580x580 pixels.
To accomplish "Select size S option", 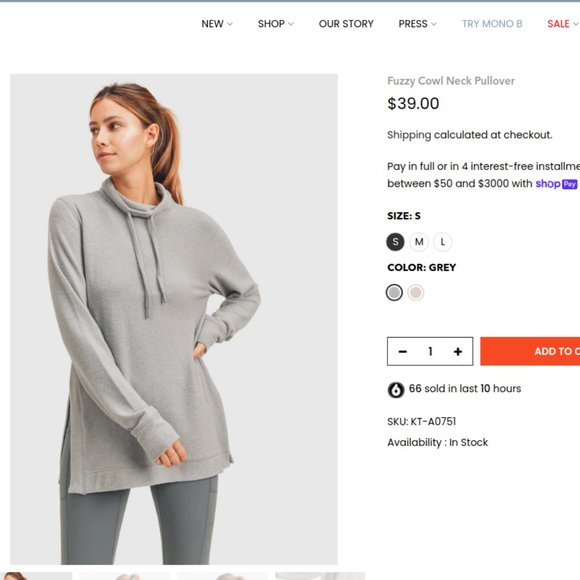I will (x=395, y=242).
